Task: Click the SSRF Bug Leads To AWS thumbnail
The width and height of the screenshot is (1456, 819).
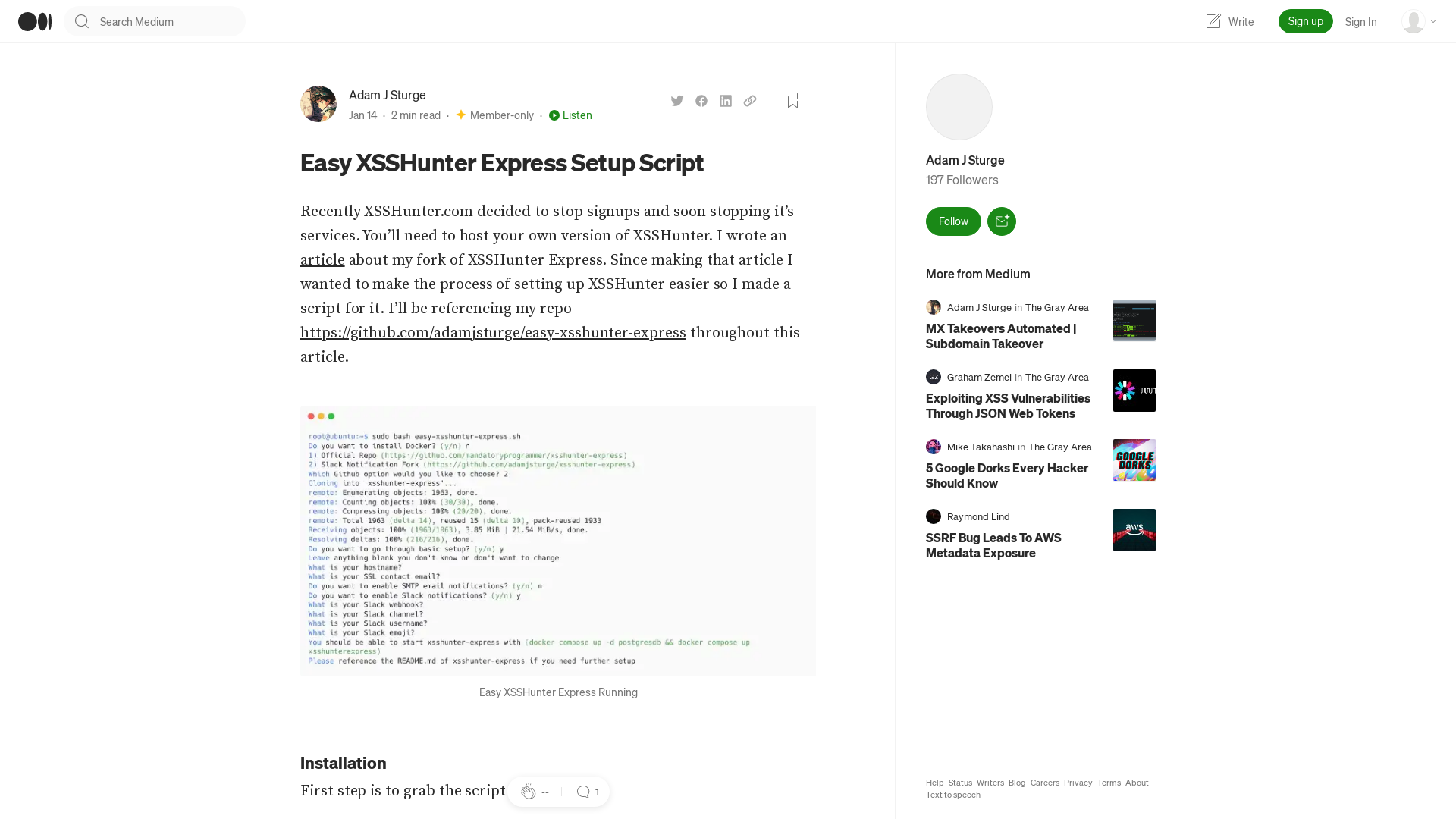Action: point(1134,530)
